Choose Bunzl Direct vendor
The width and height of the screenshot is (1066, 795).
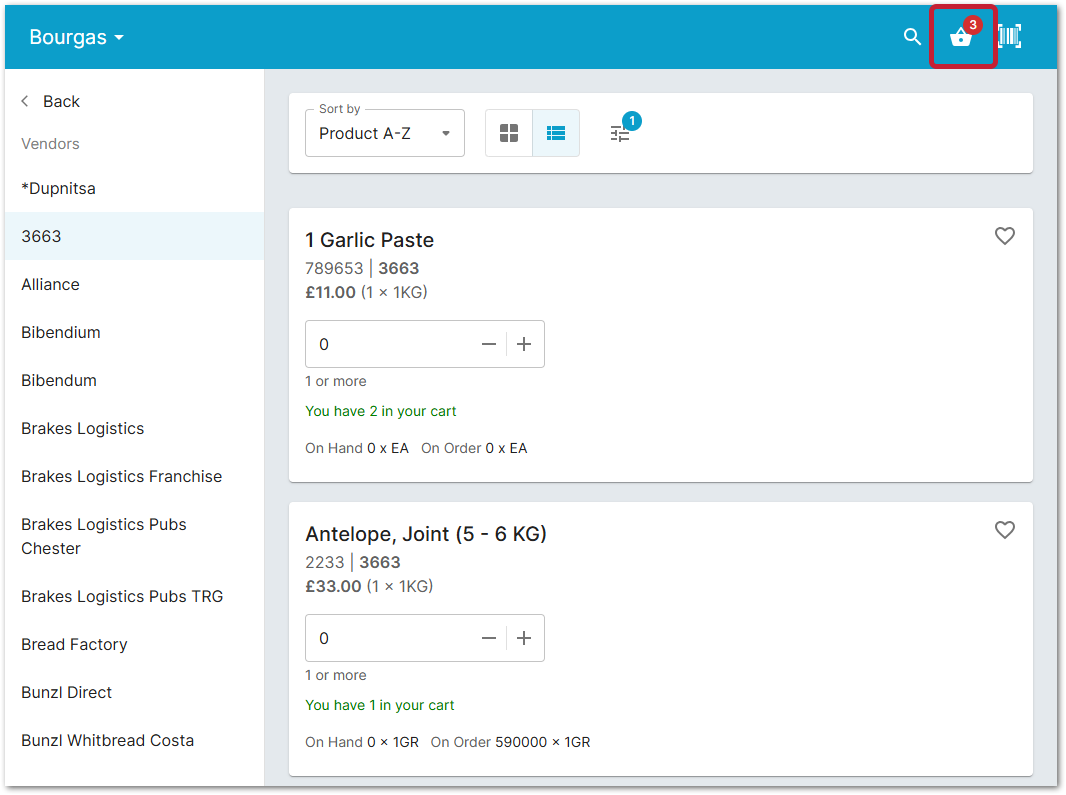pos(66,692)
